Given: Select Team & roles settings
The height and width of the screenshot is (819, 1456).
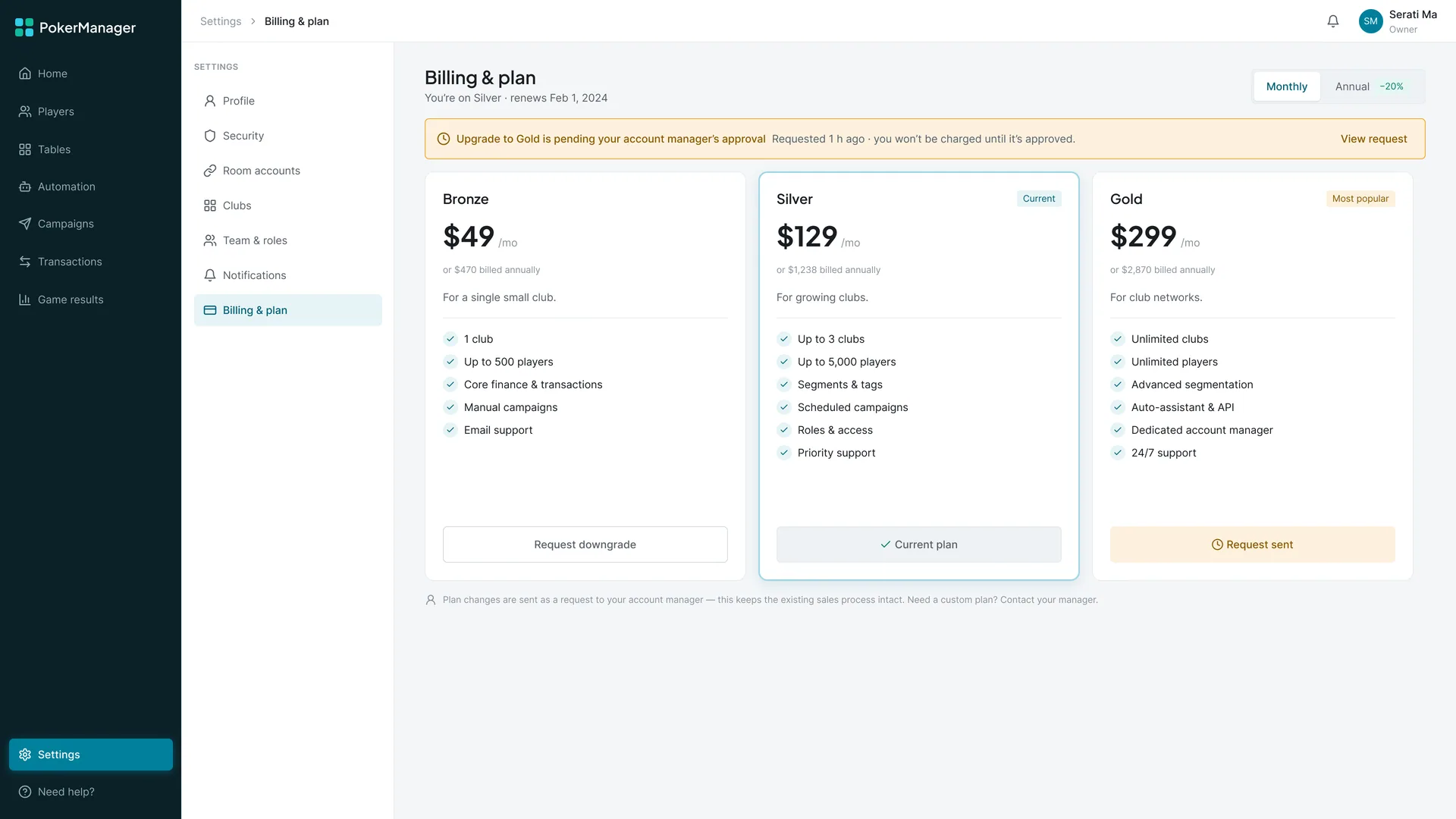Looking at the screenshot, I should [288, 240].
